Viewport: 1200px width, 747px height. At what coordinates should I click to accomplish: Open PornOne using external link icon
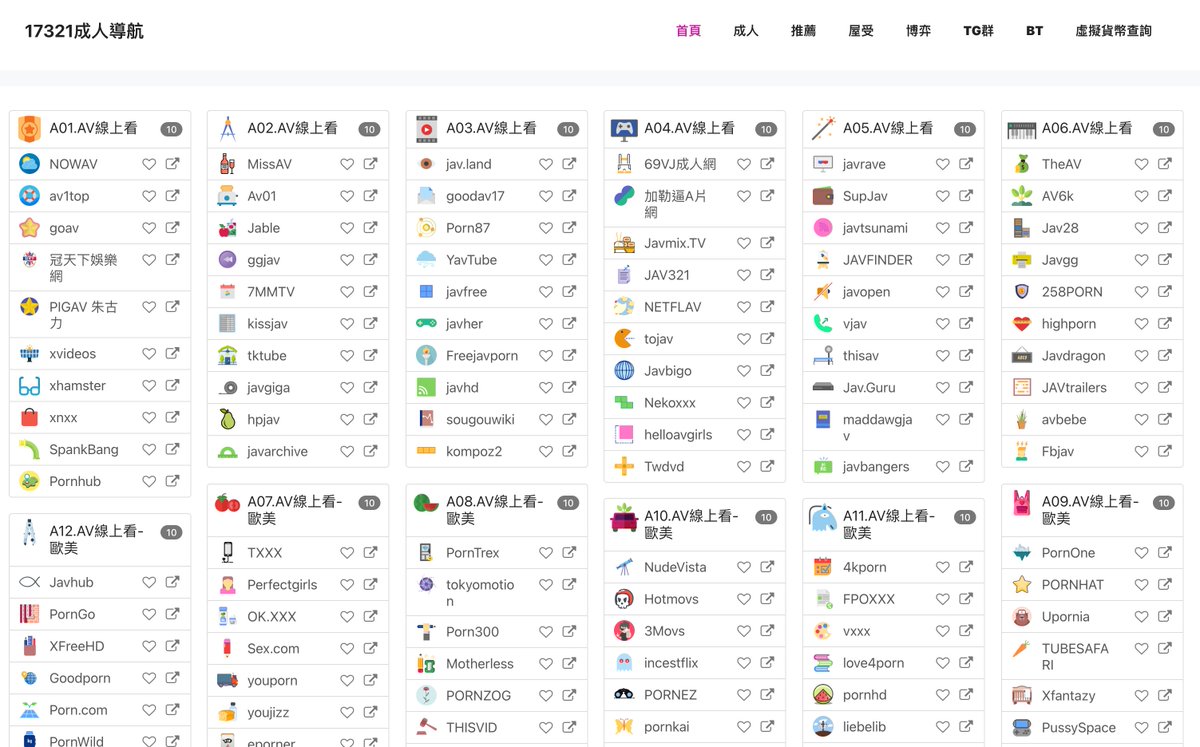pyautogui.click(x=1165, y=552)
